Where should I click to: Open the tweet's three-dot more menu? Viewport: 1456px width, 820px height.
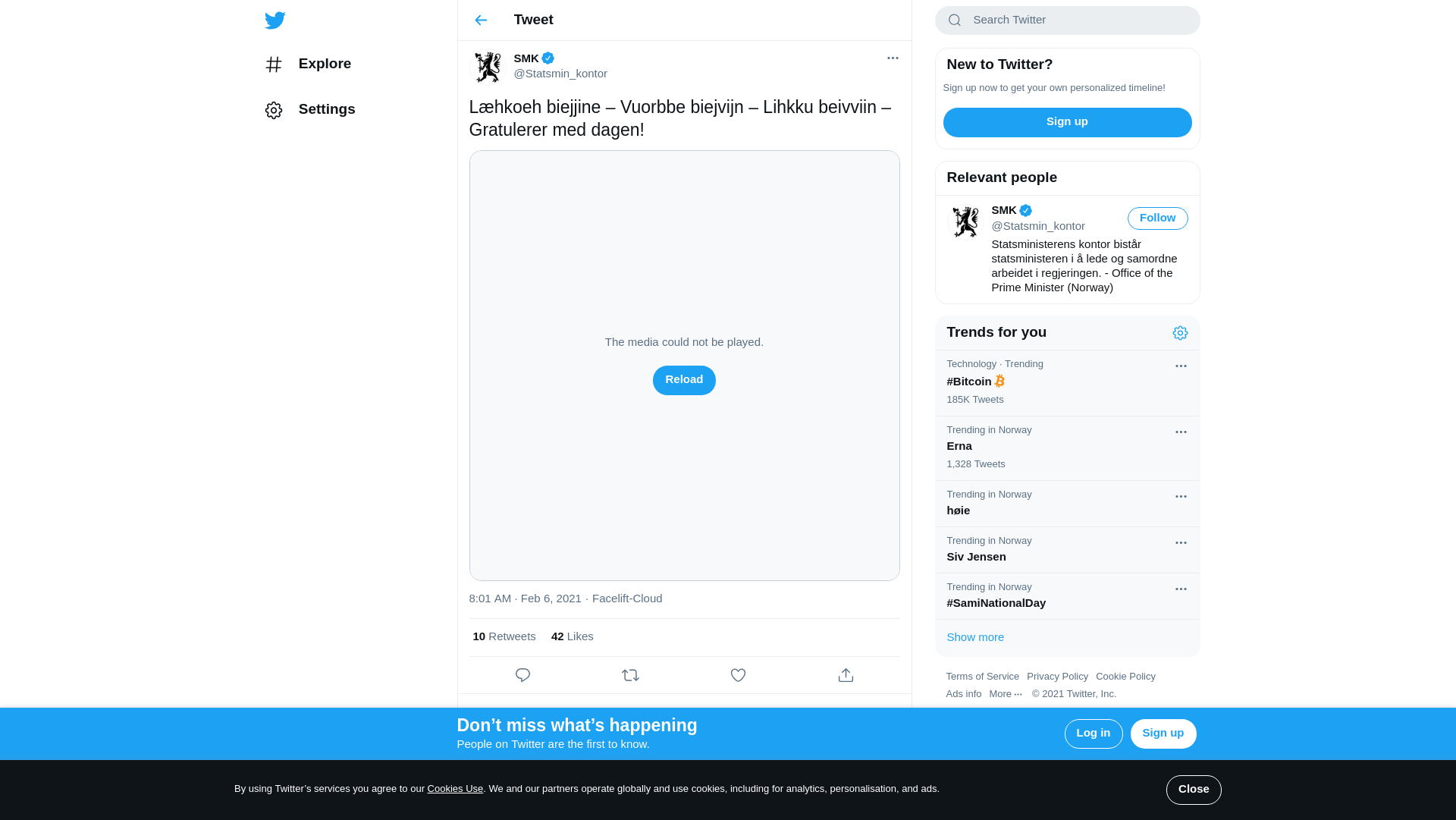click(893, 58)
